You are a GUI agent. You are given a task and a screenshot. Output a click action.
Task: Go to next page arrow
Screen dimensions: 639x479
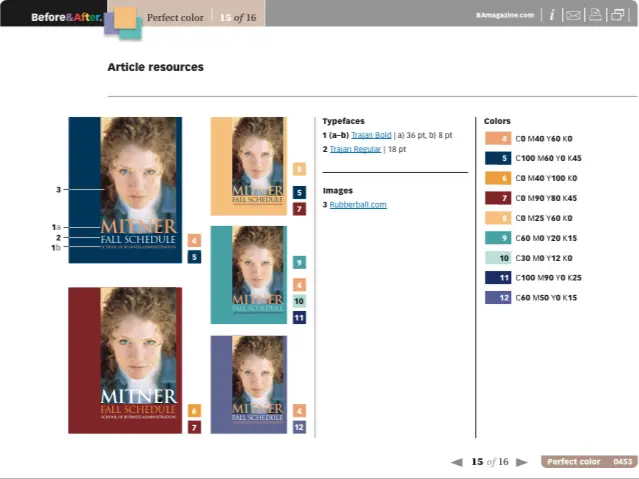click(x=521, y=462)
